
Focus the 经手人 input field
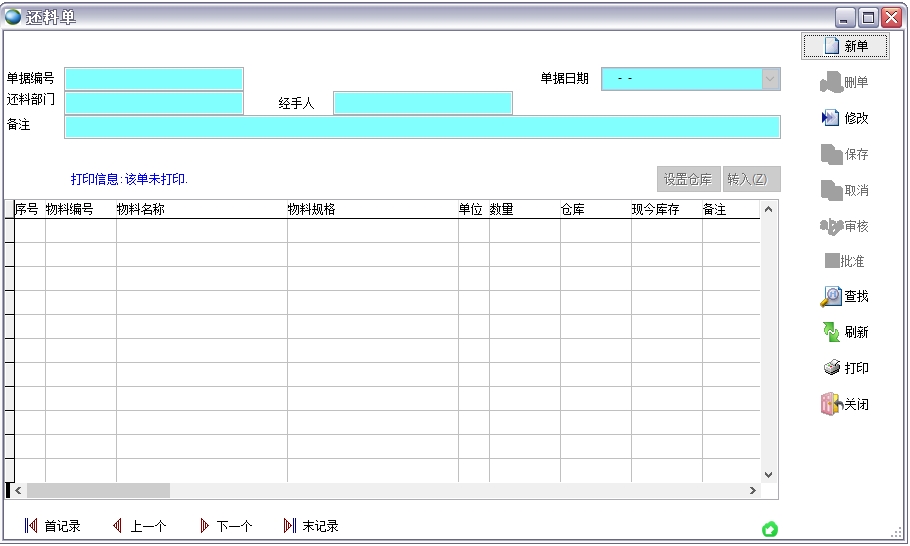tap(422, 103)
